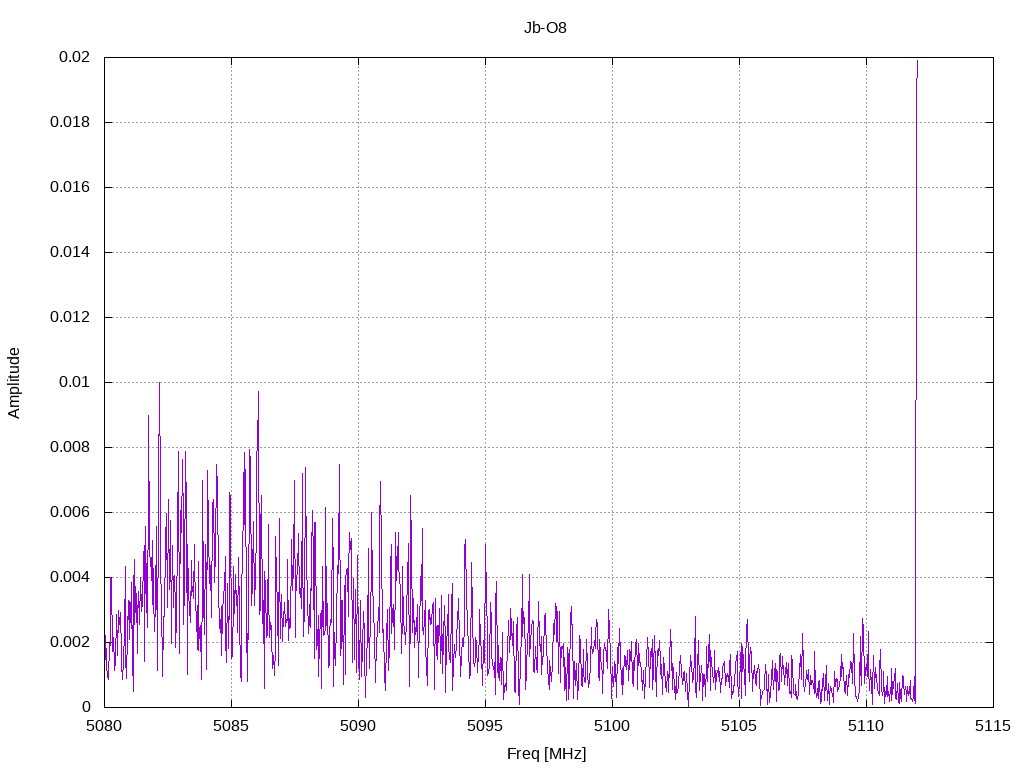Click the x-axis tick label 5095
Viewport: 1024px width, 768px height.
click(x=485, y=726)
